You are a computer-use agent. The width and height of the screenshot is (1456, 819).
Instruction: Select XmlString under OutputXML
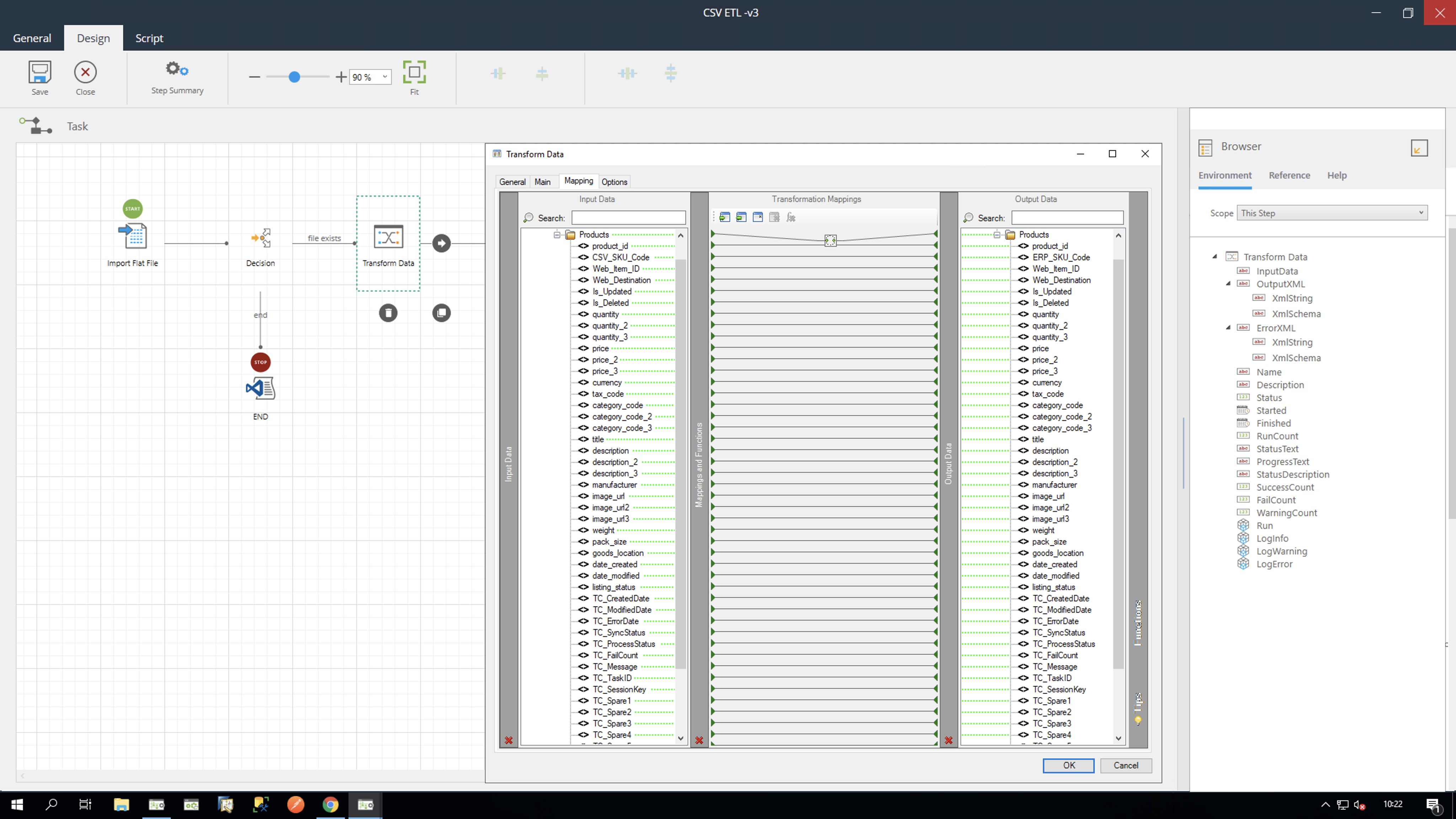tap(1291, 299)
